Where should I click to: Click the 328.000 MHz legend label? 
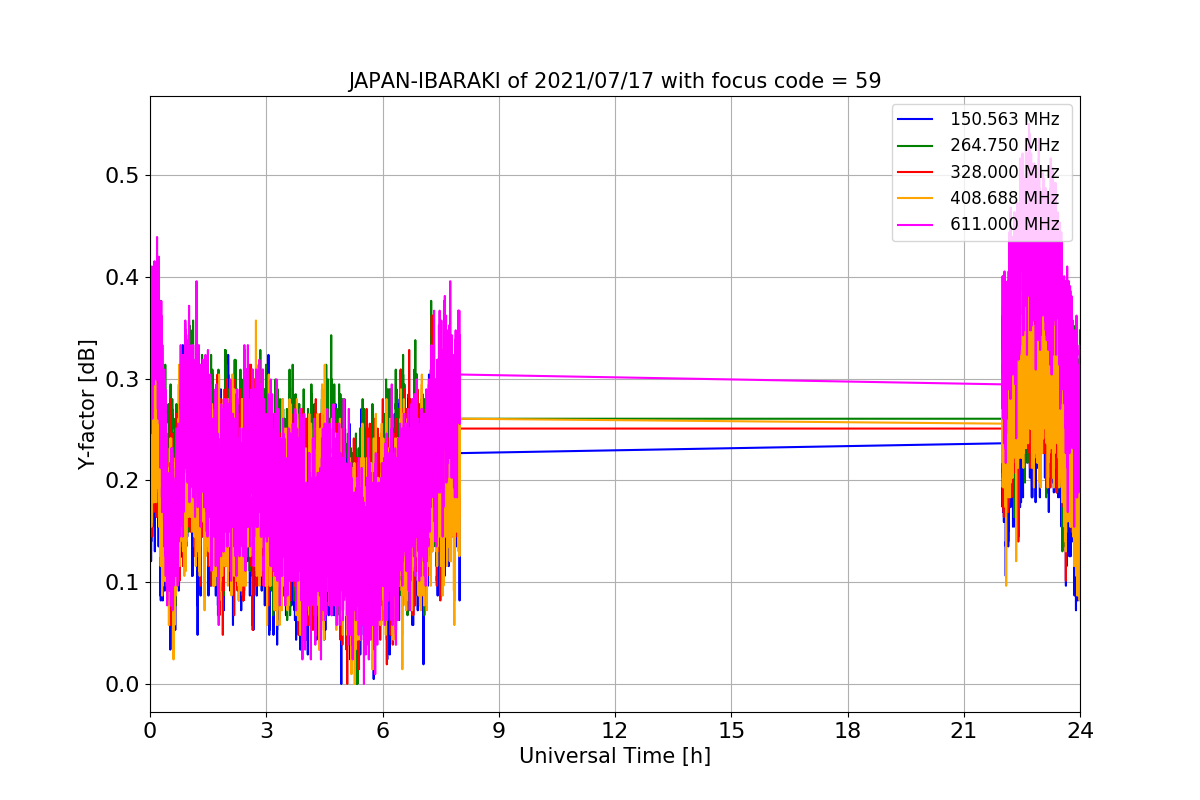click(1004, 172)
